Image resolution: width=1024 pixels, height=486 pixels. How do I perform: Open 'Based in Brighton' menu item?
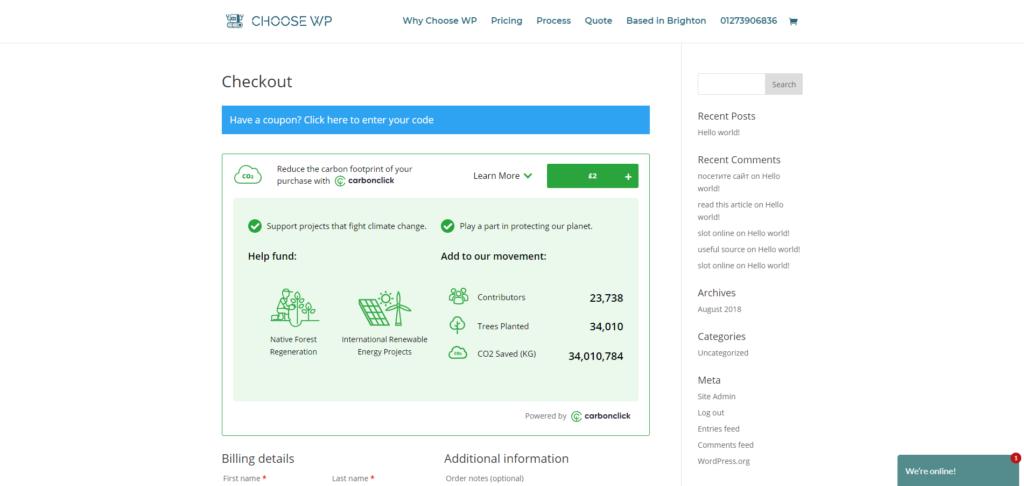(666, 21)
